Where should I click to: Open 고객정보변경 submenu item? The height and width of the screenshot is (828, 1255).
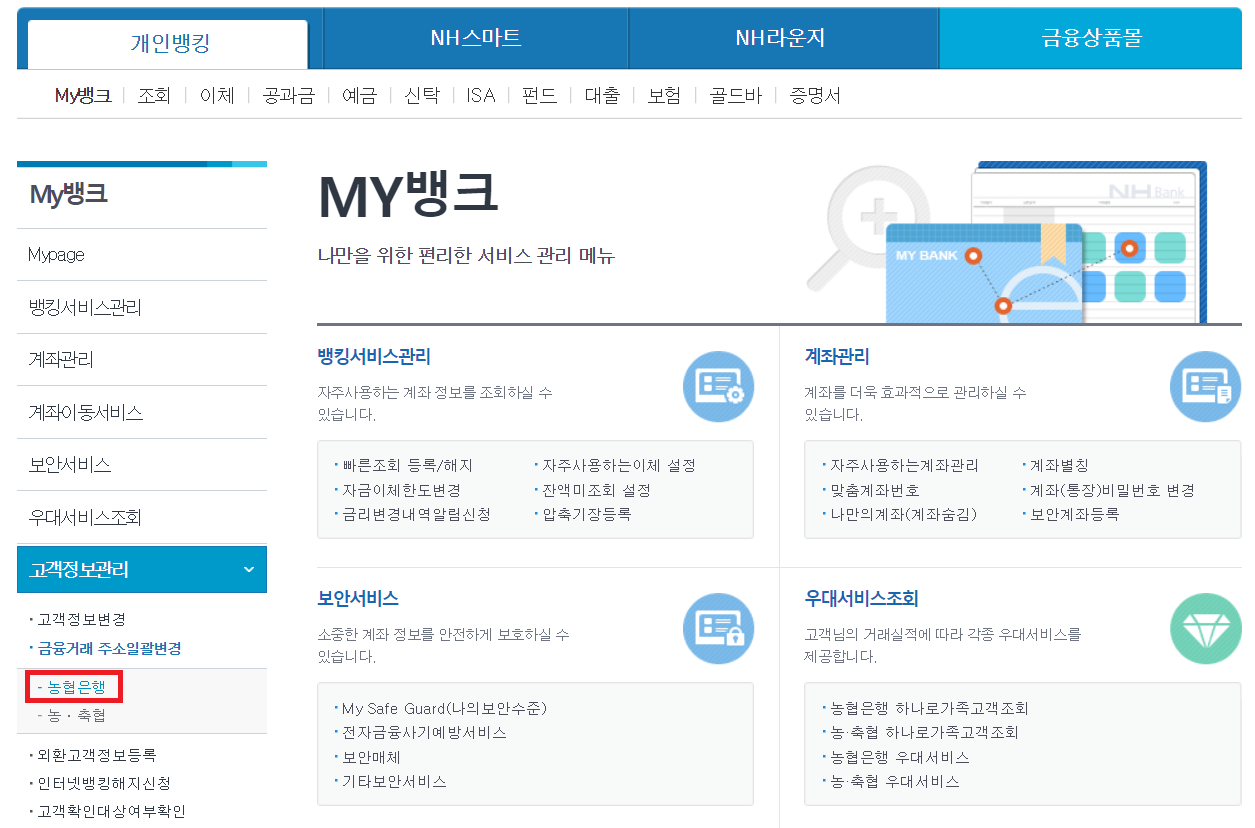[82, 620]
